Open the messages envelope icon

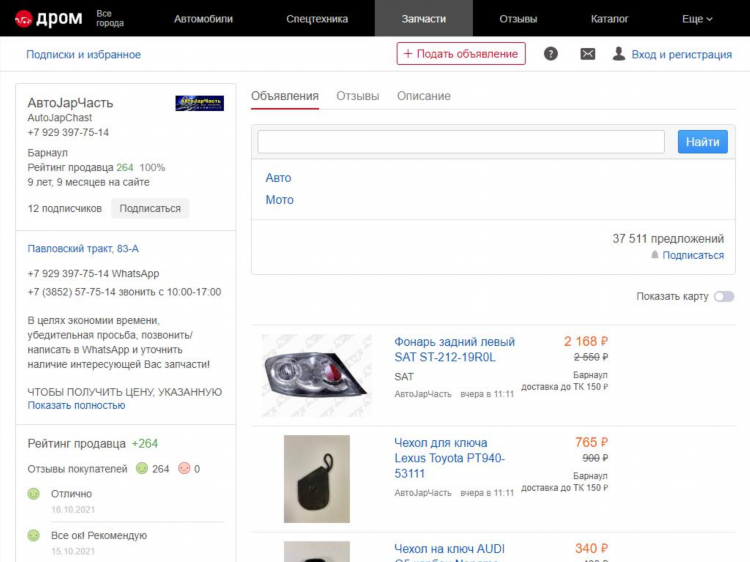[x=588, y=54]
